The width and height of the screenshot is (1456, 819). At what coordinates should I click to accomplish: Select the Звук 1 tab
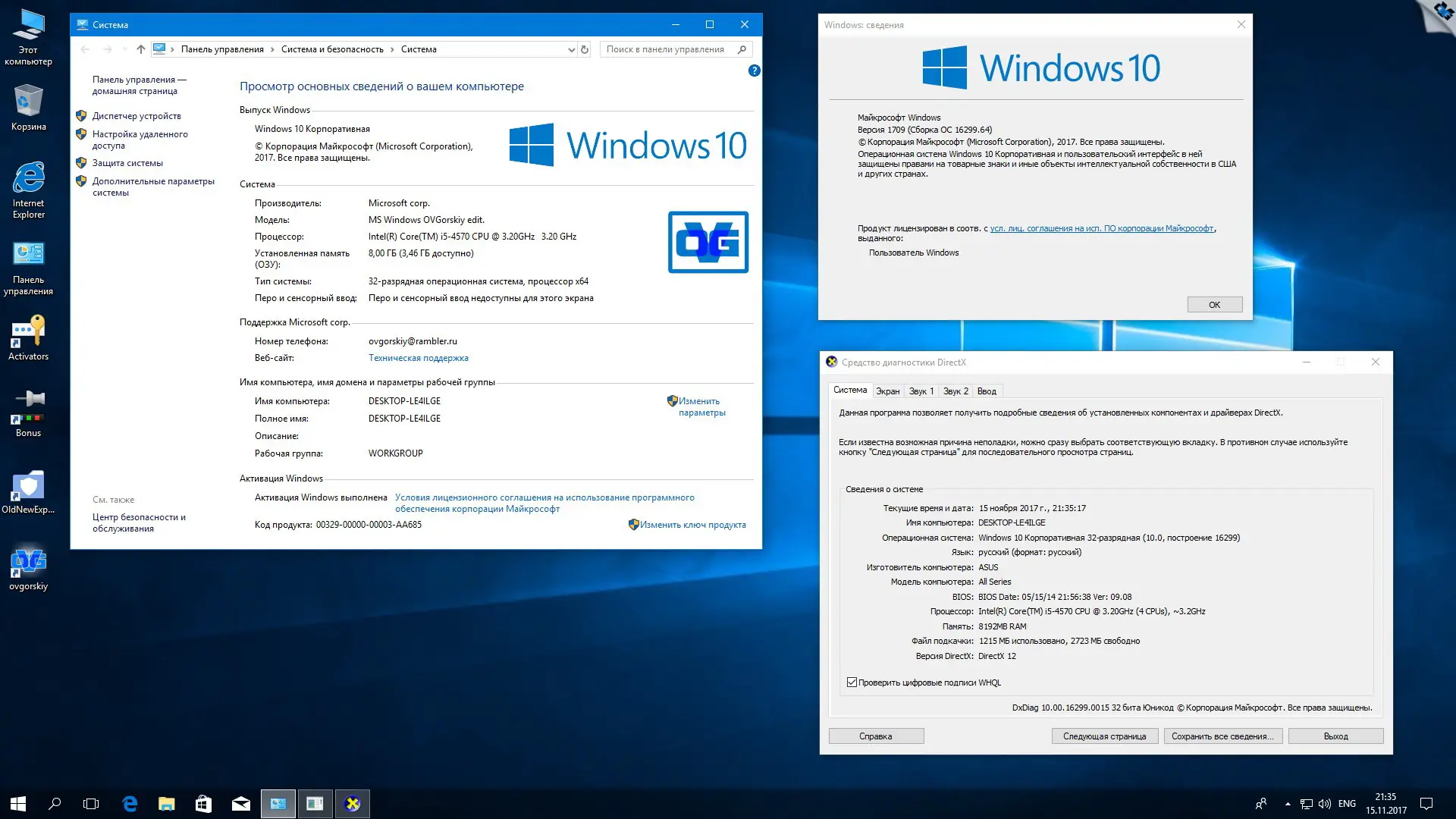pos(921,391)
